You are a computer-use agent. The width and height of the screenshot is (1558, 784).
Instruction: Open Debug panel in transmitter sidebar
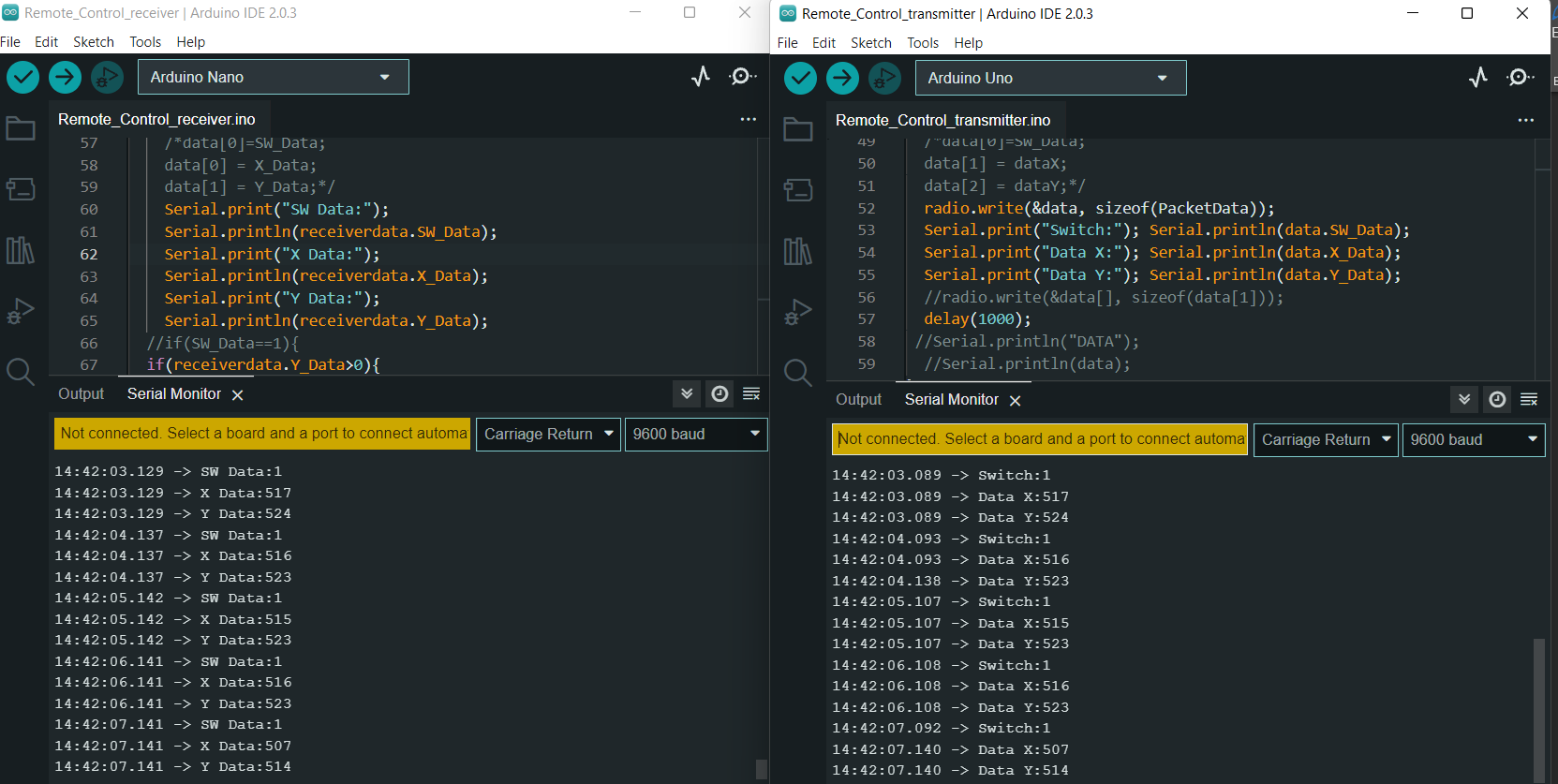(798, 312)
